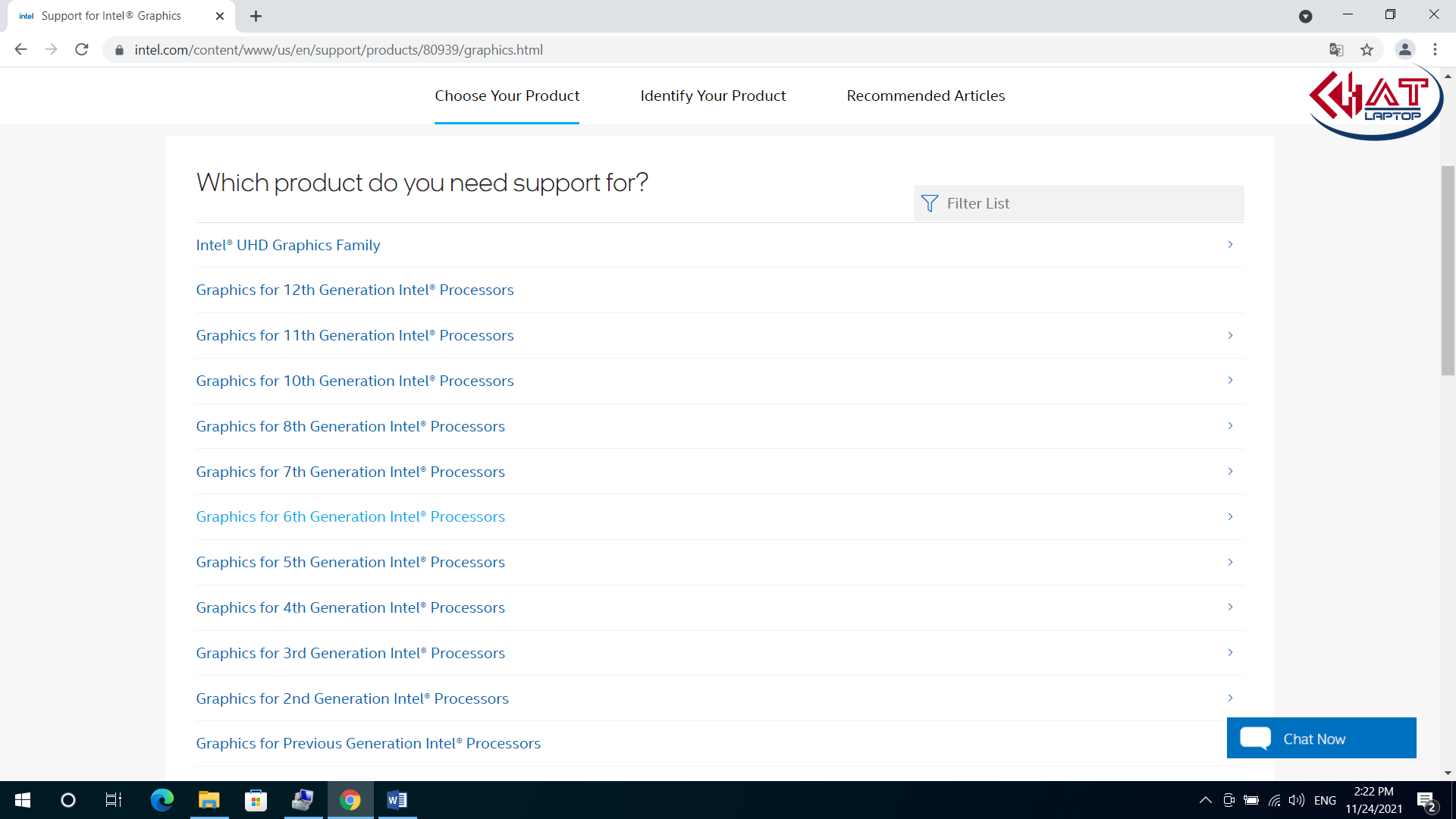Expand the 5th Generation row chevron

pos(1230,562)
